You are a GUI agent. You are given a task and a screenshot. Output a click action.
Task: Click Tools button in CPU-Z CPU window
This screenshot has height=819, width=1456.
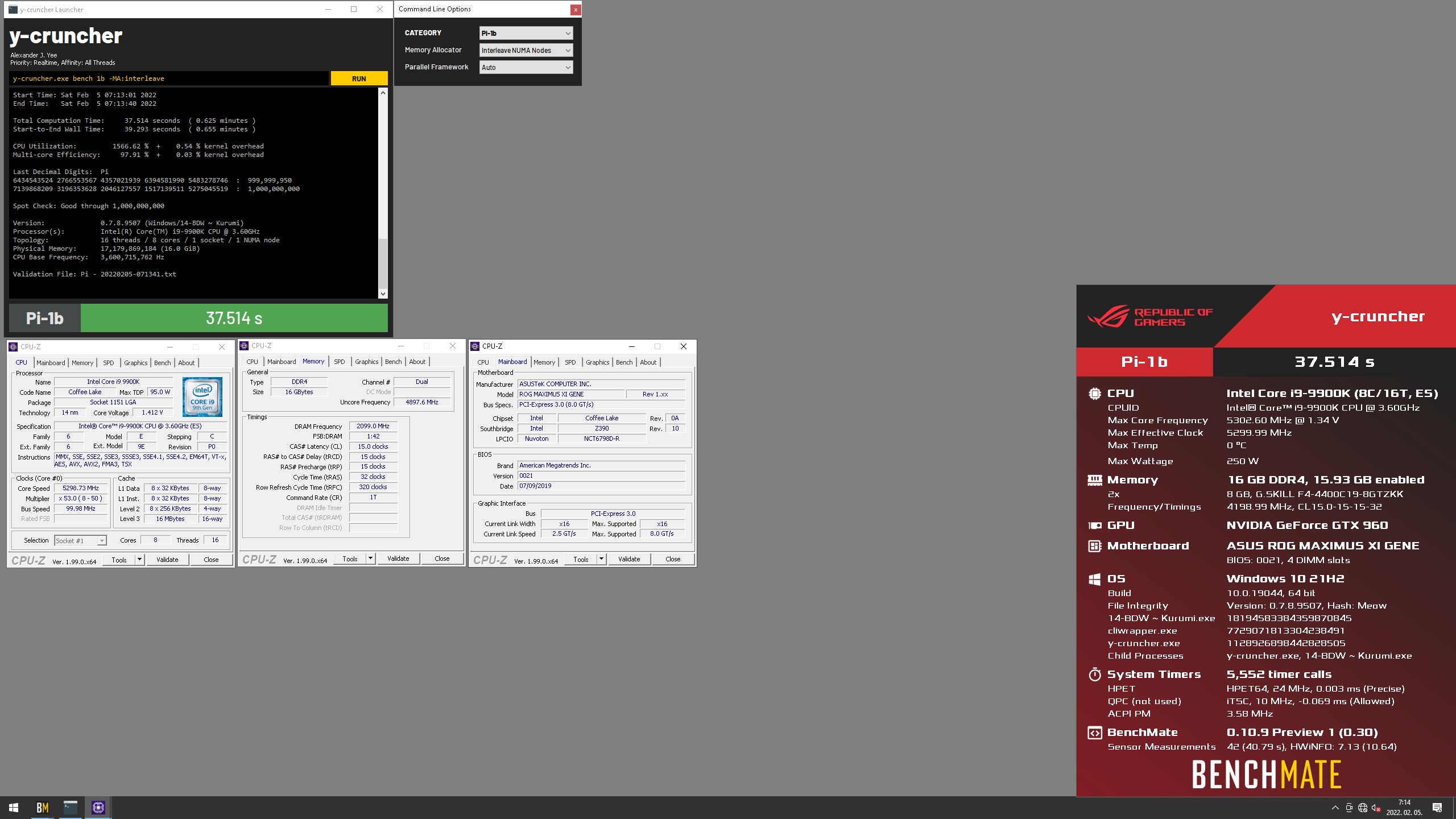119,560
